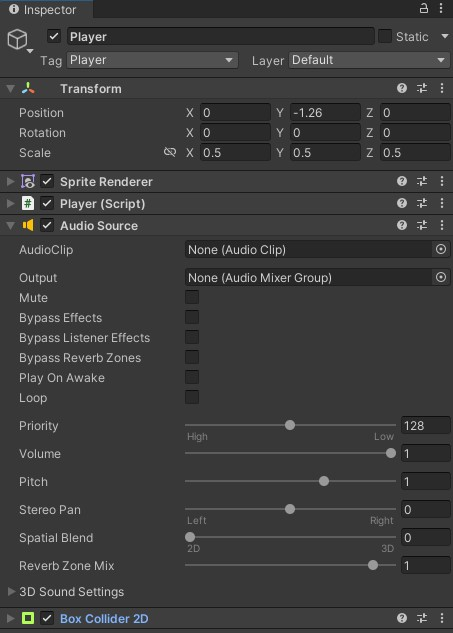The width and height of the screenshot is (453, 633).
Task: Tick the Loop checkbox
Action: tap(192, 397)
